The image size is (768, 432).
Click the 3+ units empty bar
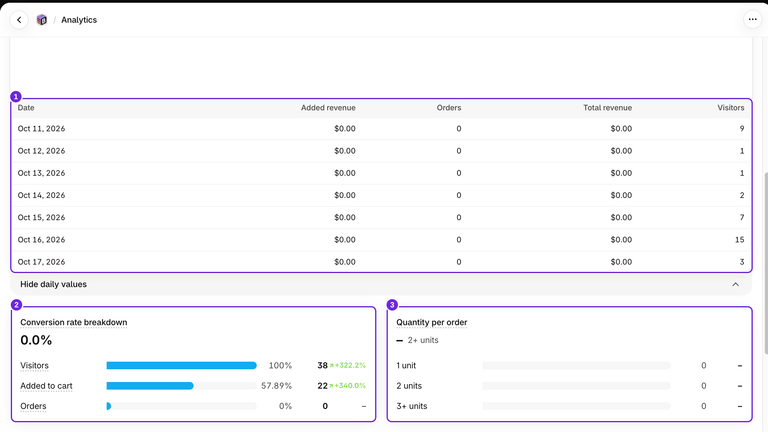(576, 406)
